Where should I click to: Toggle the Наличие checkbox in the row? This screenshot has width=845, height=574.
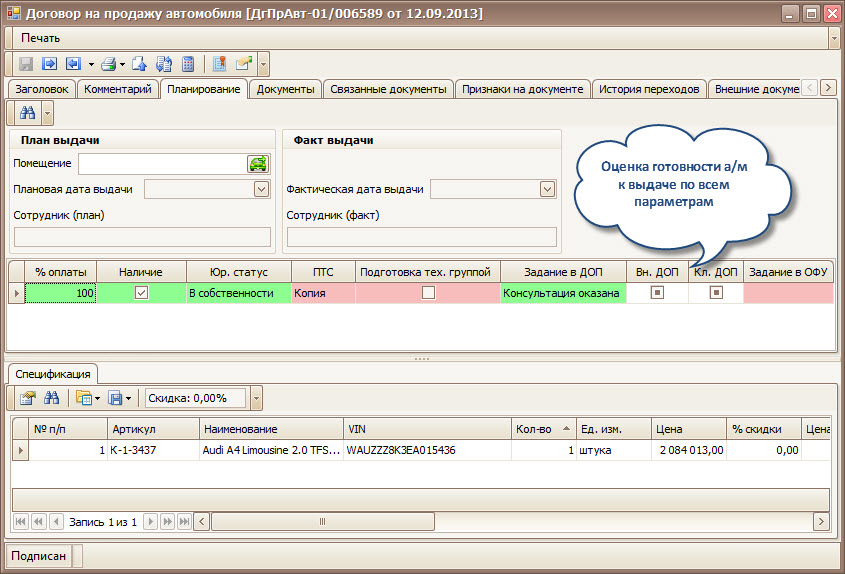(x=142, y=293)
